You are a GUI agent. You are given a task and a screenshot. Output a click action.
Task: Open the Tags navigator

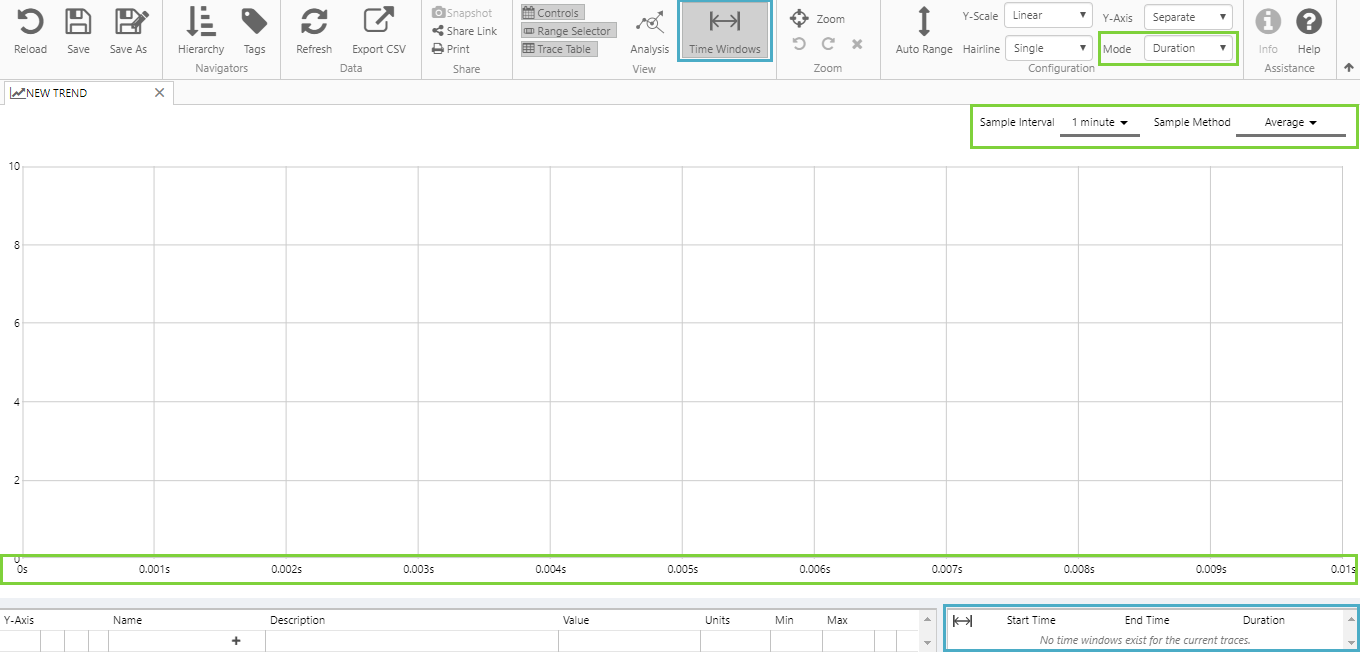(x=254, y=23)
